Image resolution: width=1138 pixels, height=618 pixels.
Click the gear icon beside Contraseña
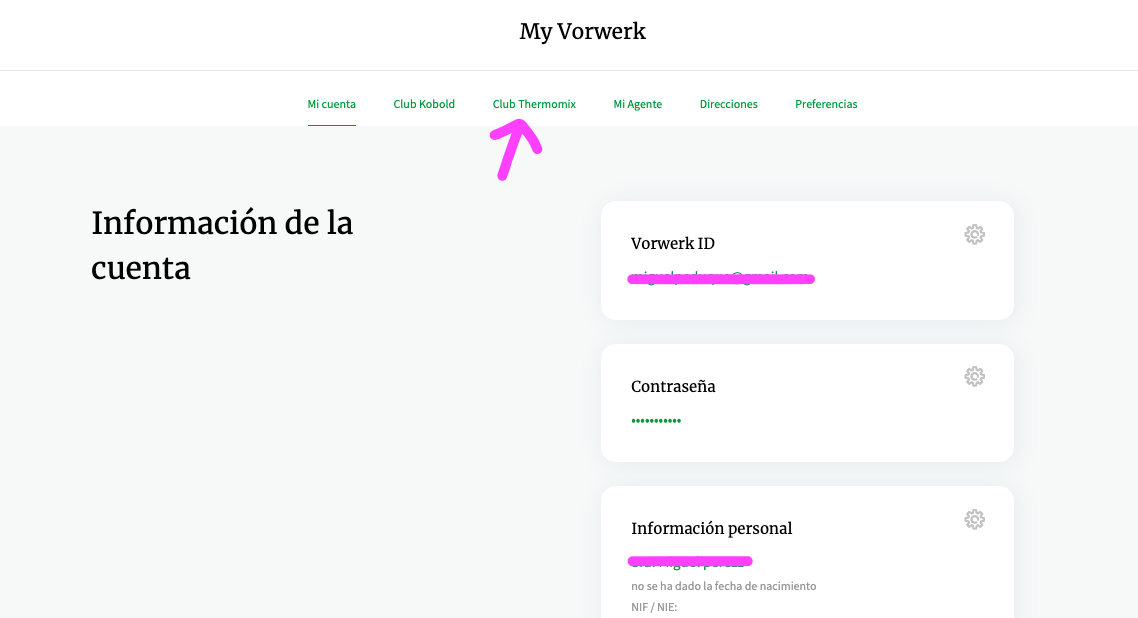tap(974, 377)
